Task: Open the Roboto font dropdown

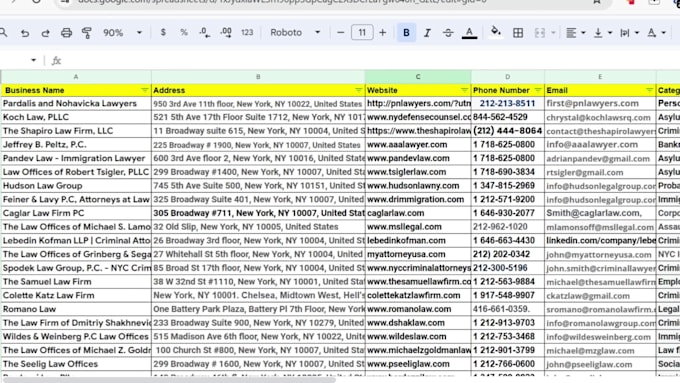Action: 295,33
